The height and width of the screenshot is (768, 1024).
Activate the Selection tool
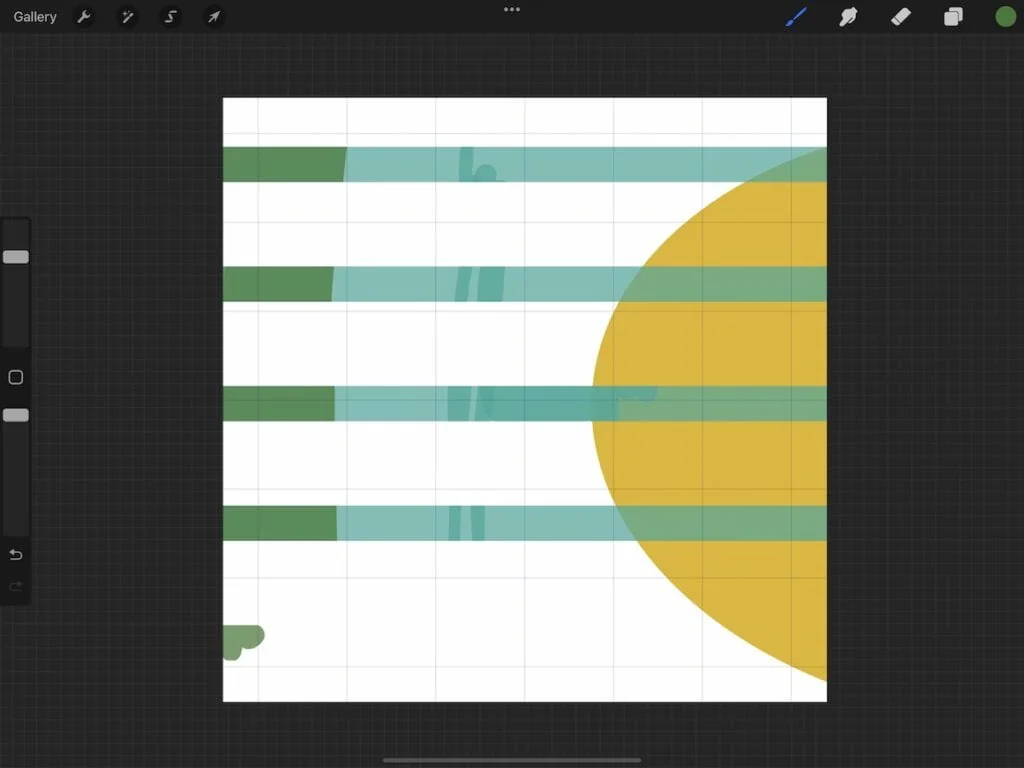click(x=171, y=17)
